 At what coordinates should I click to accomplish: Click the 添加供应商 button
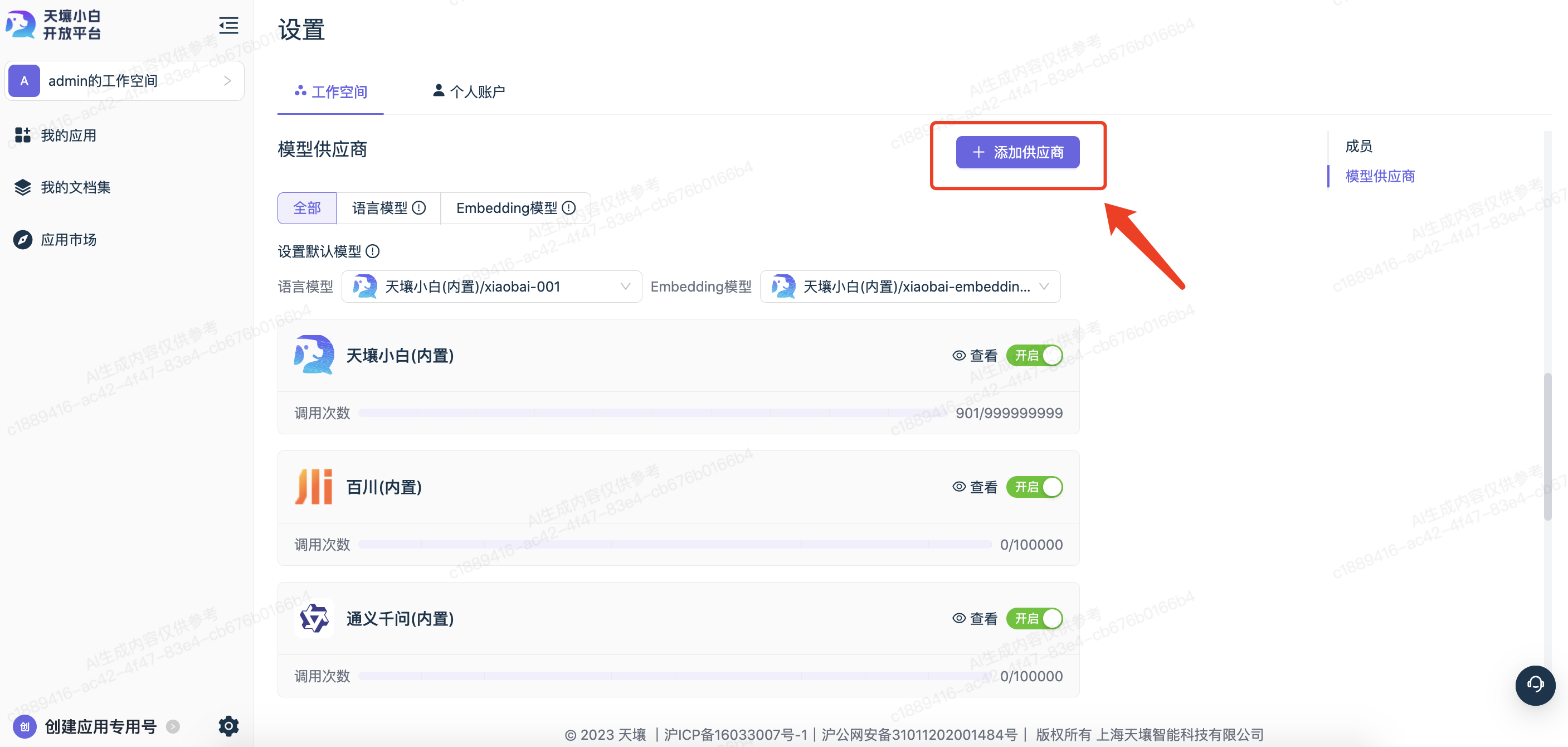click(x=1017, y=152)
